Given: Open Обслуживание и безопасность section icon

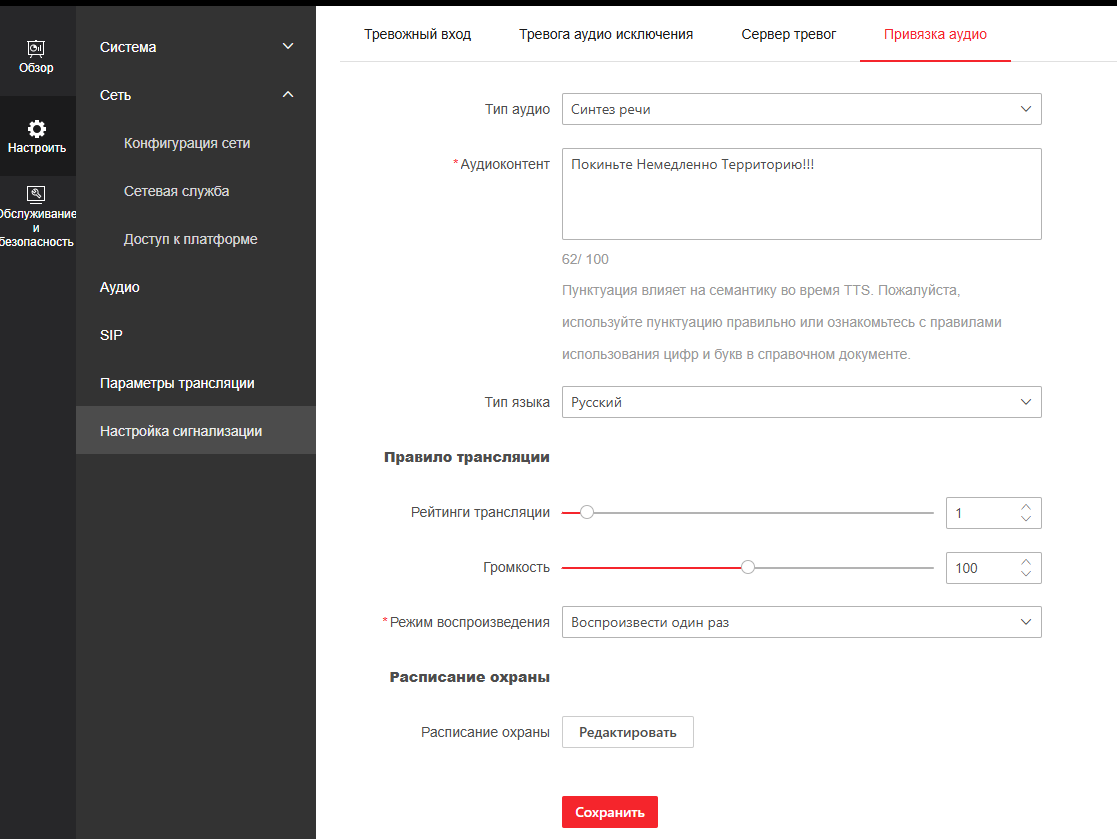Looking at the screenshot, I should click(x=36, y=194).
